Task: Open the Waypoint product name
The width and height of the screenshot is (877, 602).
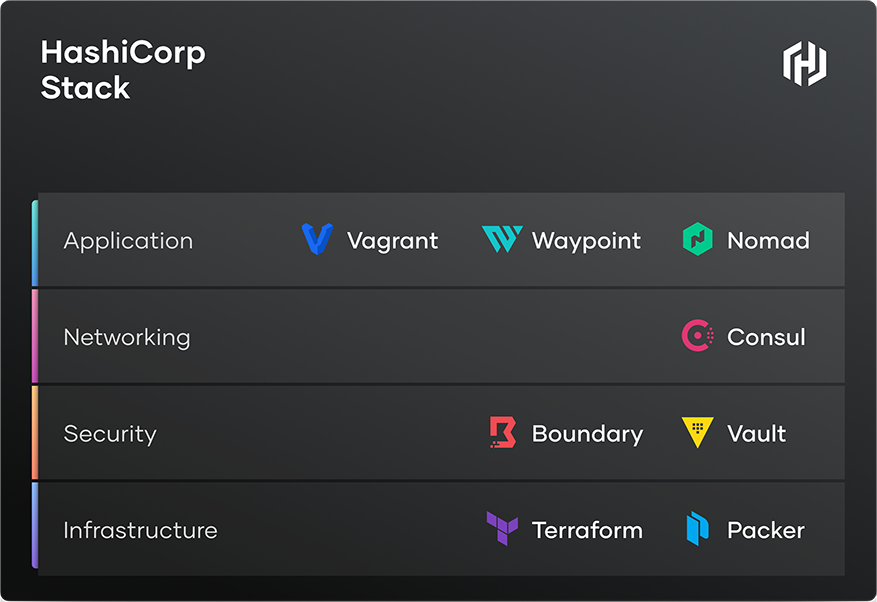Action: coord(586,241)
